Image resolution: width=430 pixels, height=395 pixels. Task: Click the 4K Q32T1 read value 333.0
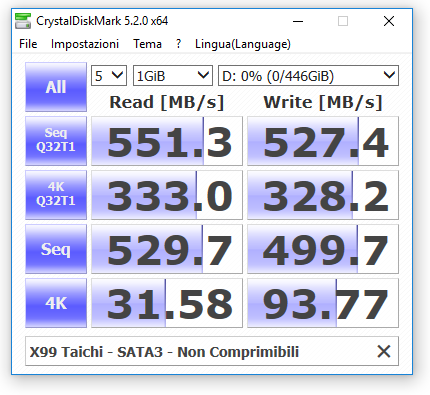tap(167, 195)
